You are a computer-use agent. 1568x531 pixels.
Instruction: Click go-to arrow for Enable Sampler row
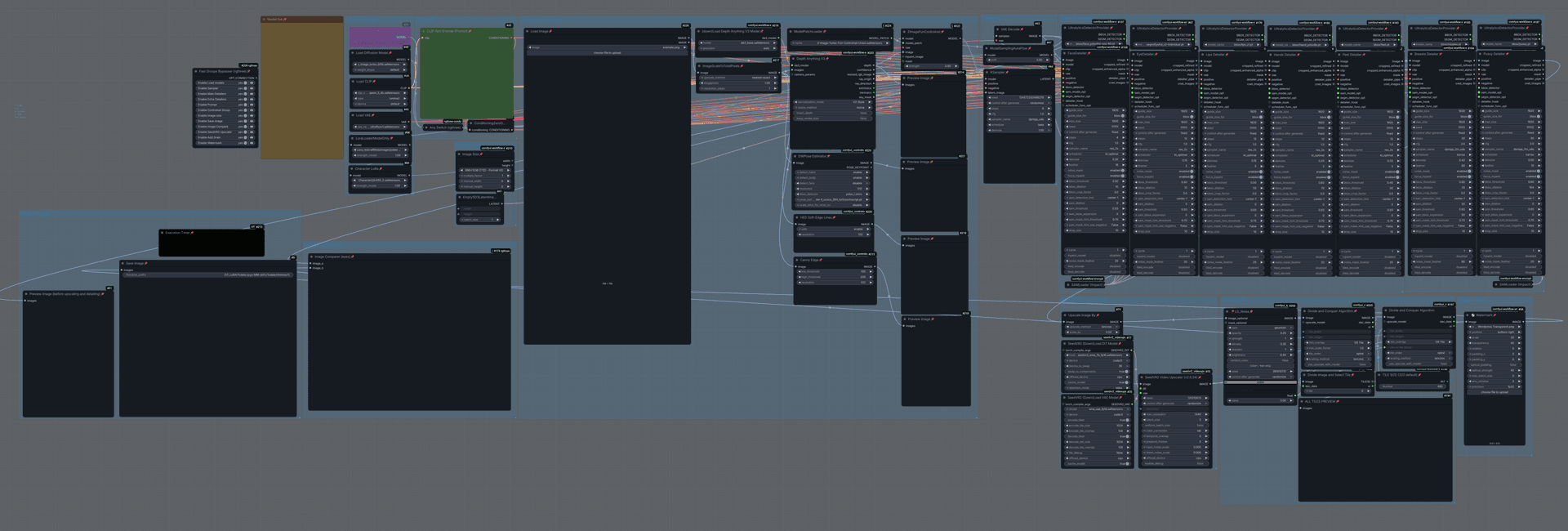pyautogui.click(x=252, y=88)
